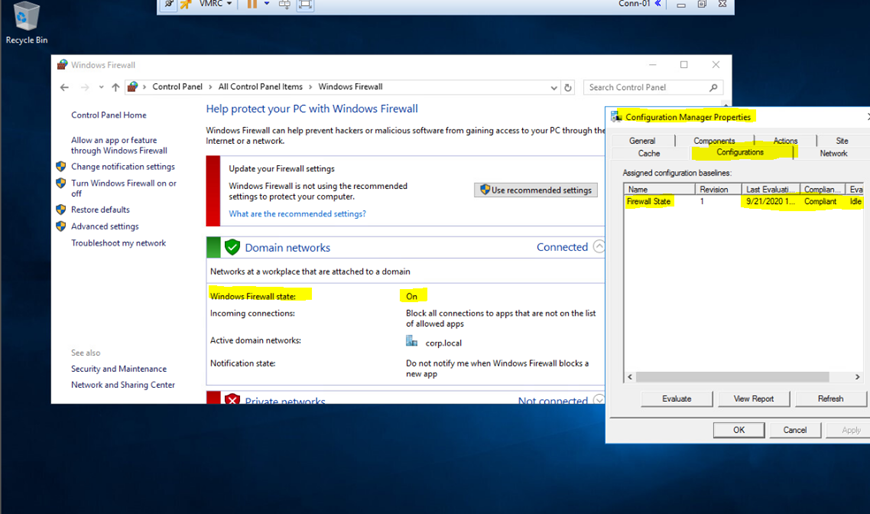Click the Domain networks heading
Screen dimensions: 870x514
[x=287, y=248]
